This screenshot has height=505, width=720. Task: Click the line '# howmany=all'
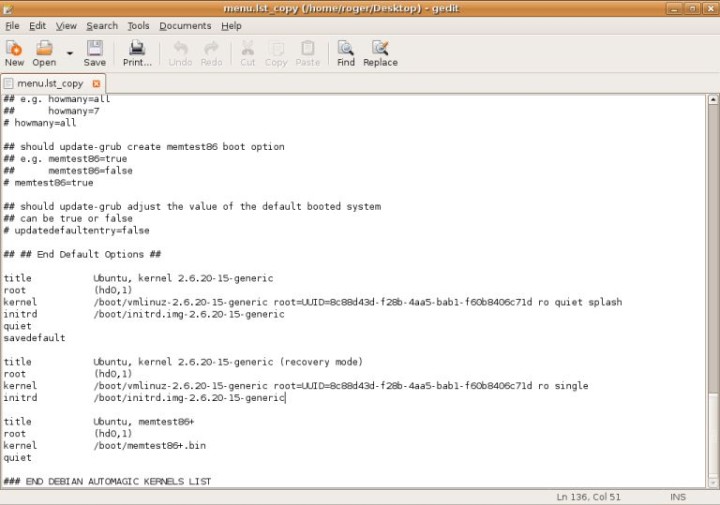[40, 123]
